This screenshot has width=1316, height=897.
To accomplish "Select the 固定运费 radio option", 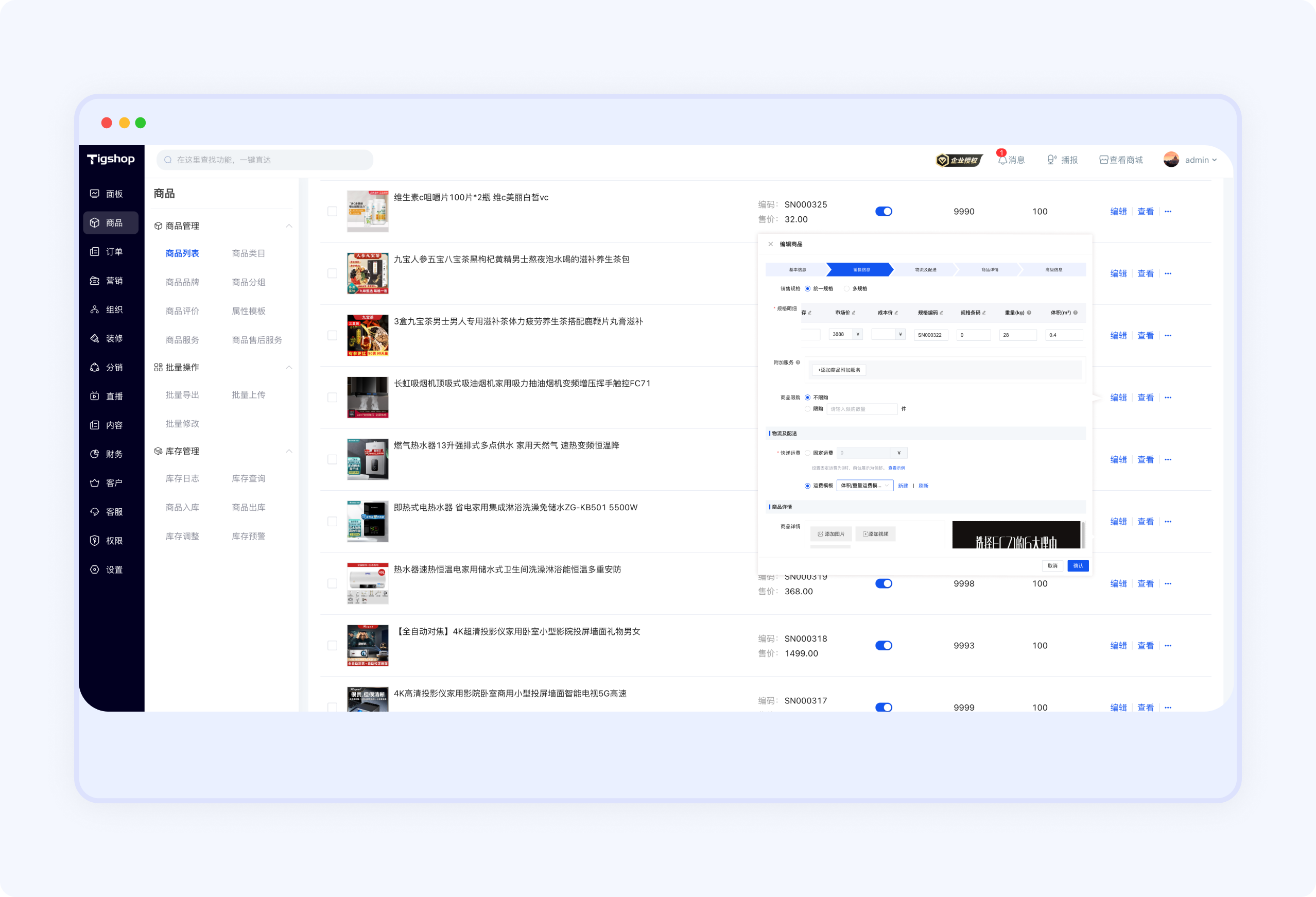I will (x=807, y=453).
